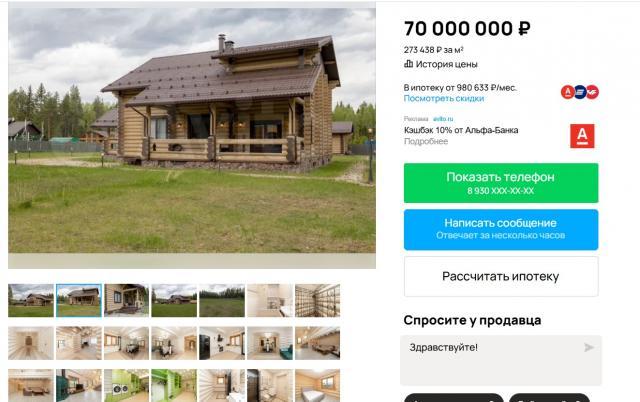Viewport: 640px width, 402px height.
Task: Select the porch close-up thumbnail
Action: (127, 300)
